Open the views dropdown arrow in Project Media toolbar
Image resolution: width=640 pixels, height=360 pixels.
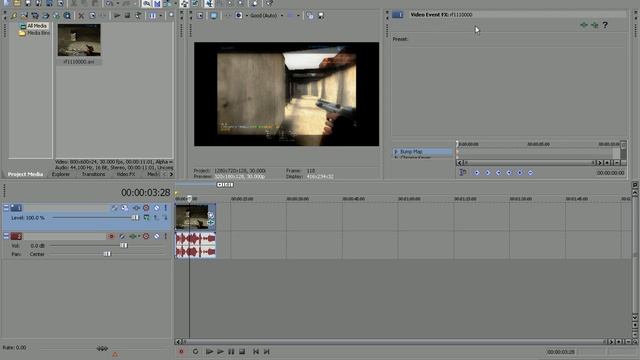[x=160, y=16]
